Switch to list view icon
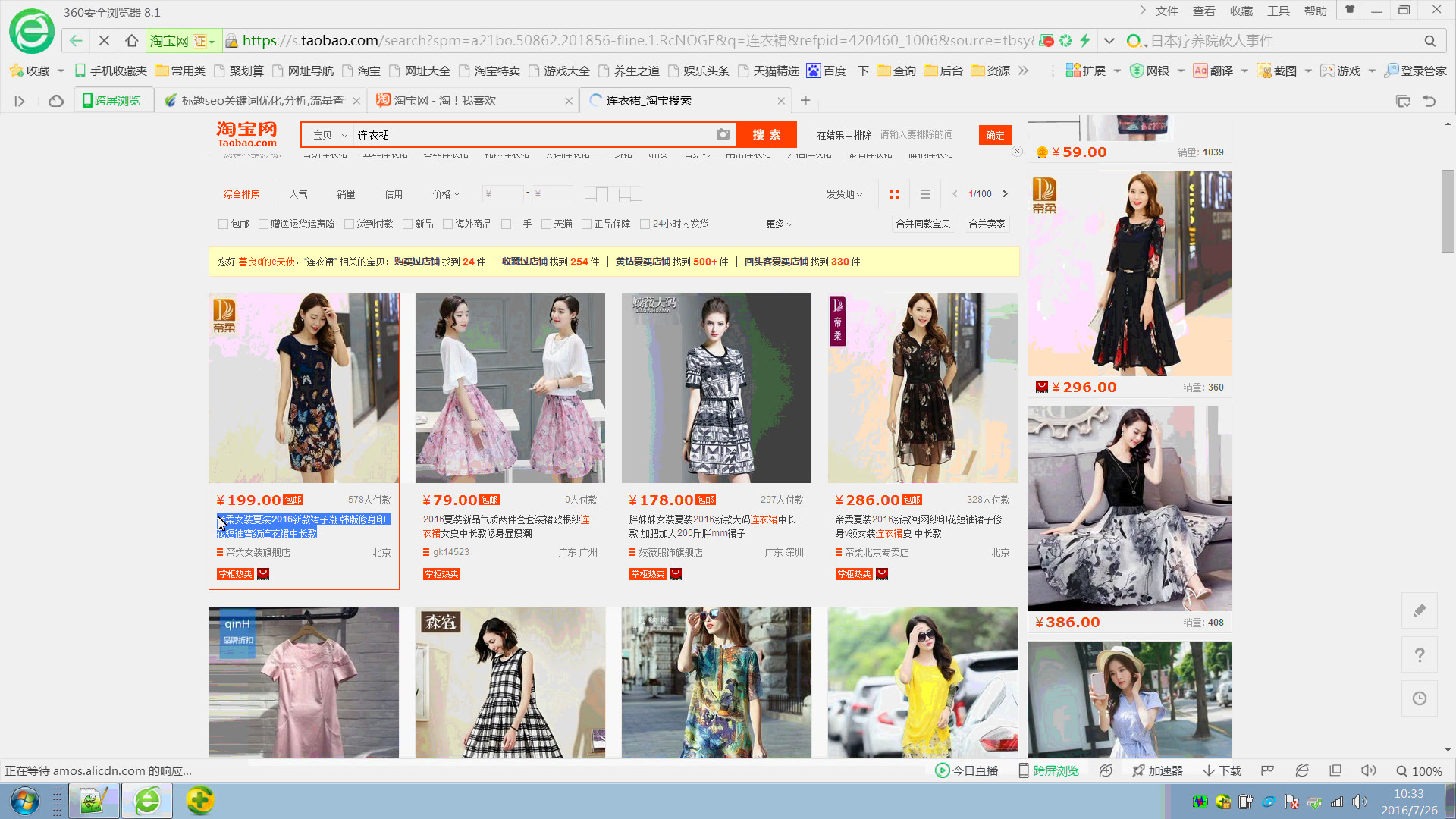This screenshot has width=1456, height=819. tap(925, 194)
